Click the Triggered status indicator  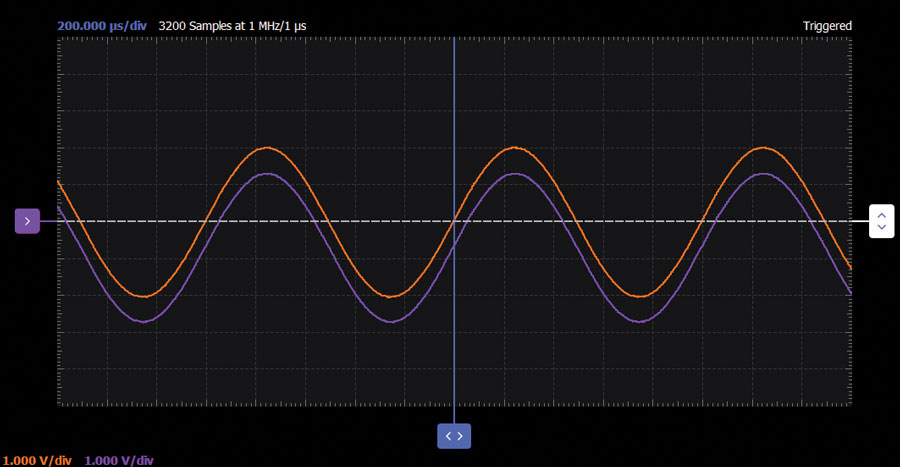pyautogui.click(x=827, y=25)
